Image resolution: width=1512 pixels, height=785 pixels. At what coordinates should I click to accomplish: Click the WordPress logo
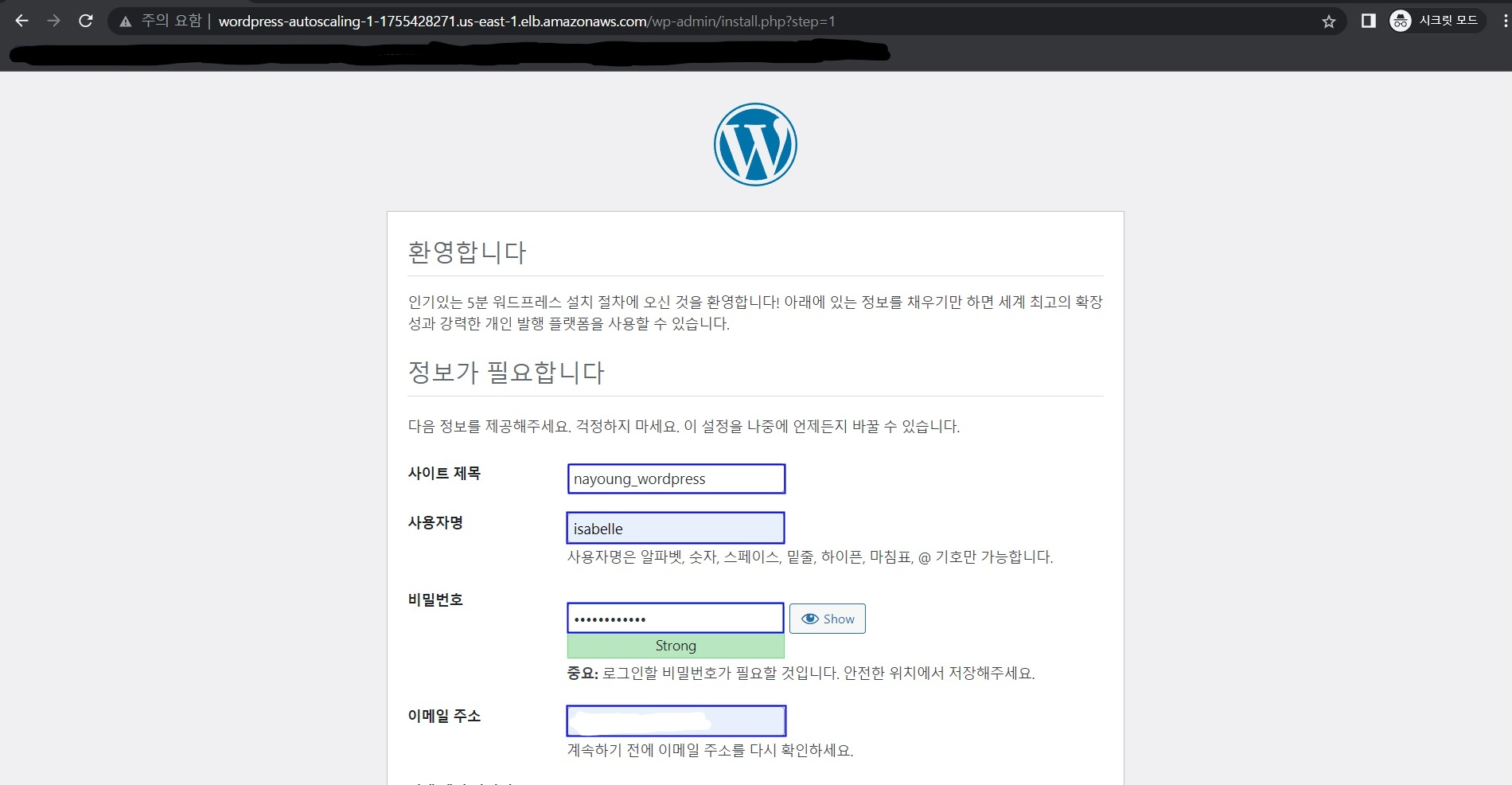point(755,144)
